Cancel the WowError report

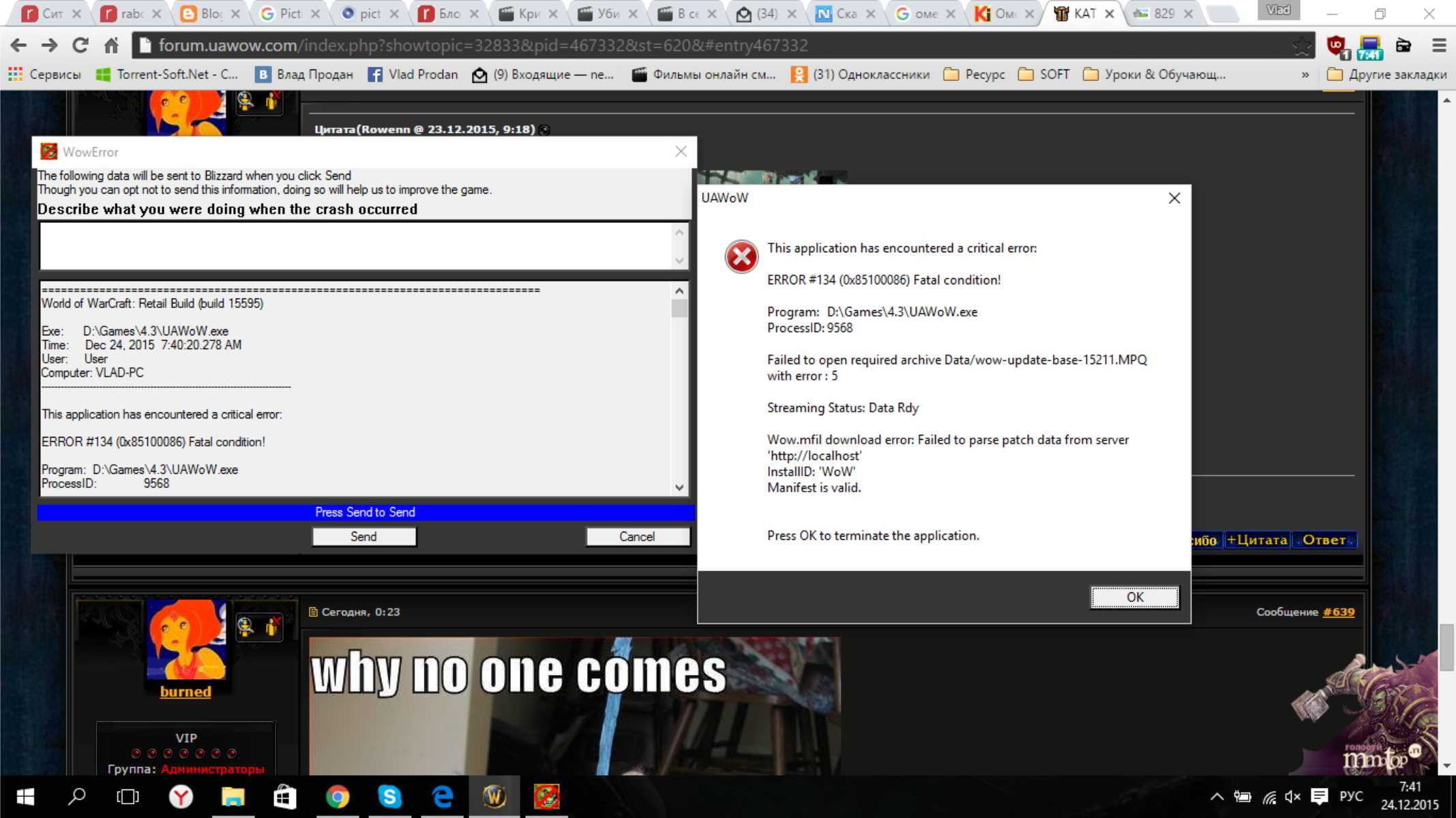click(x=637, y=536)
